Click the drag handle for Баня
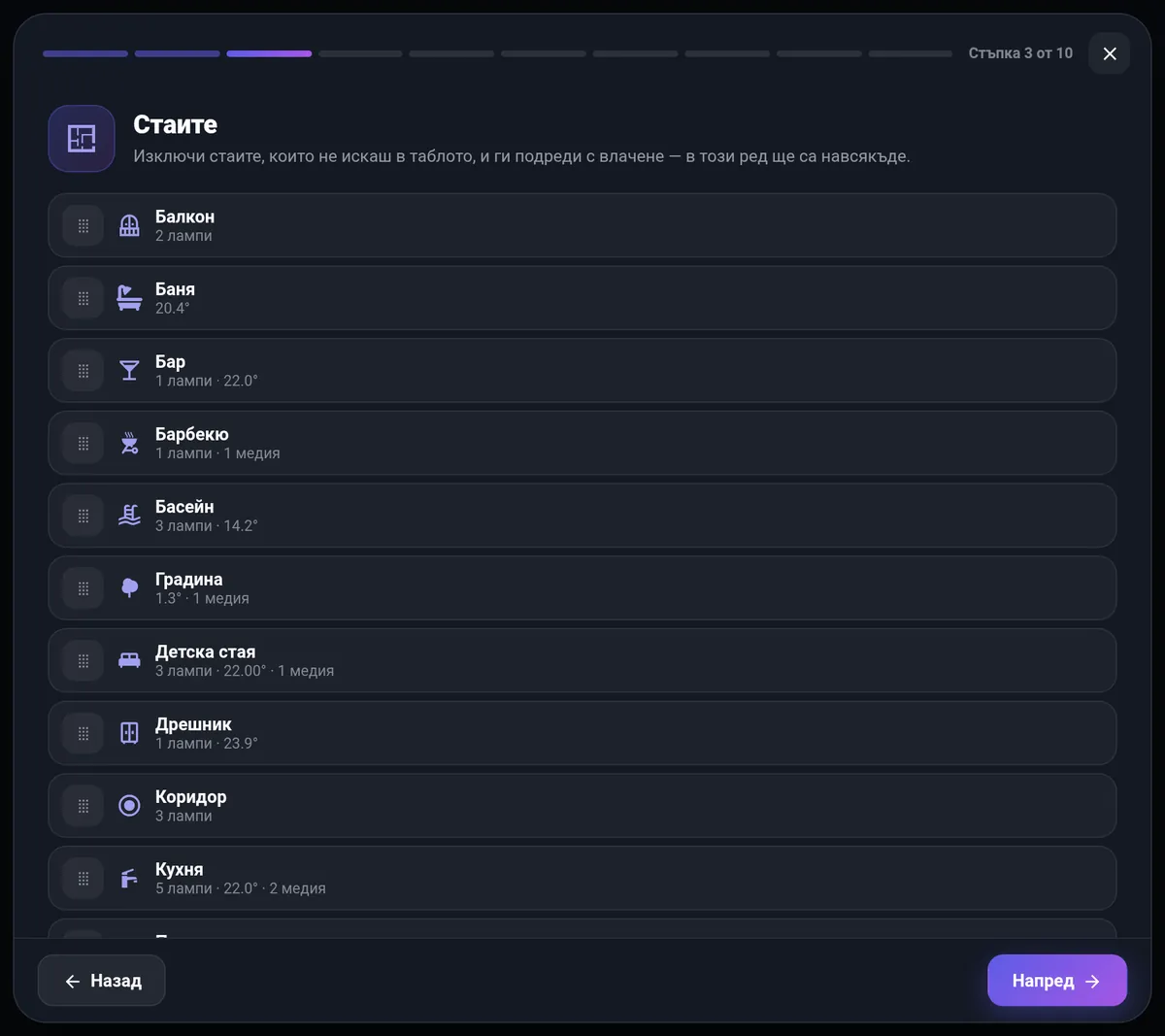Screen dimensions: 1165x1036 click(x=83, y=298)
